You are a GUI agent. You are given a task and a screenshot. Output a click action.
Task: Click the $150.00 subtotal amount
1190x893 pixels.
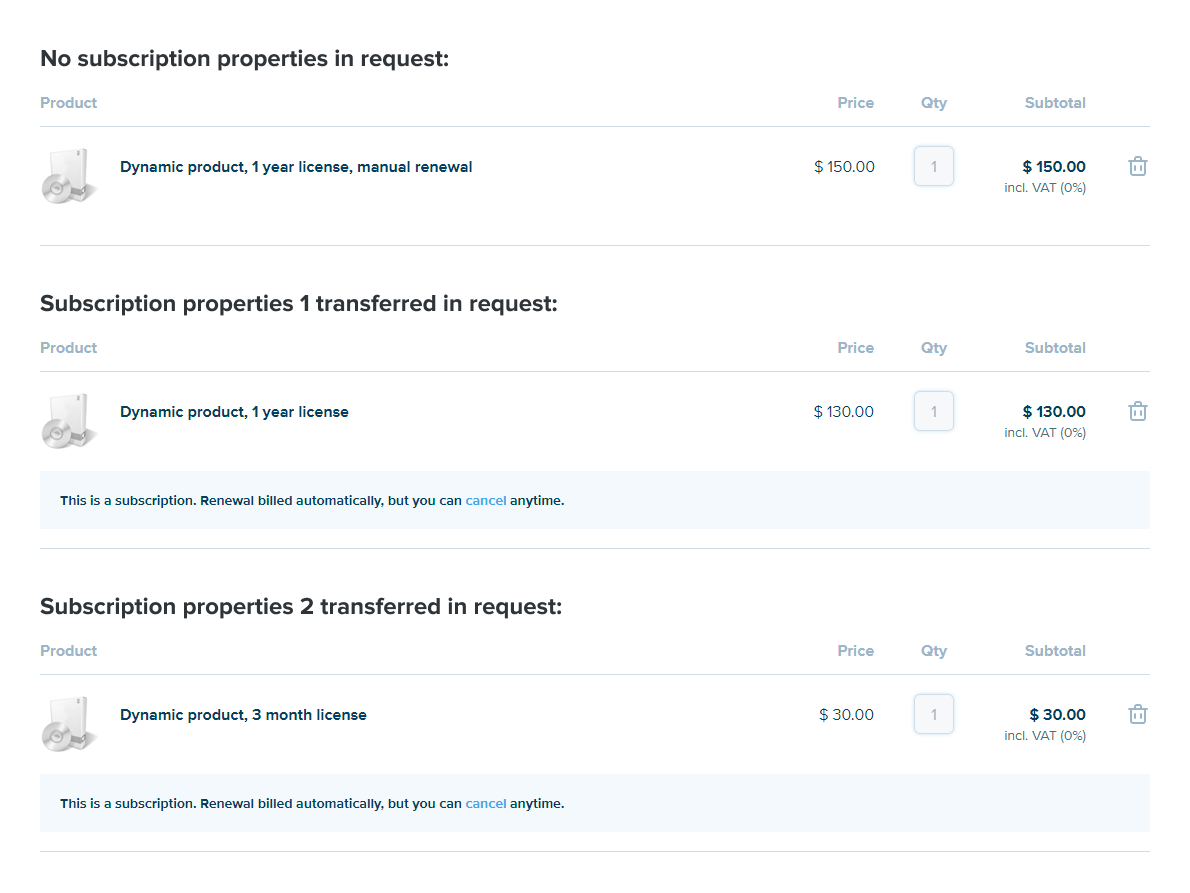(x=1054, y=167)
